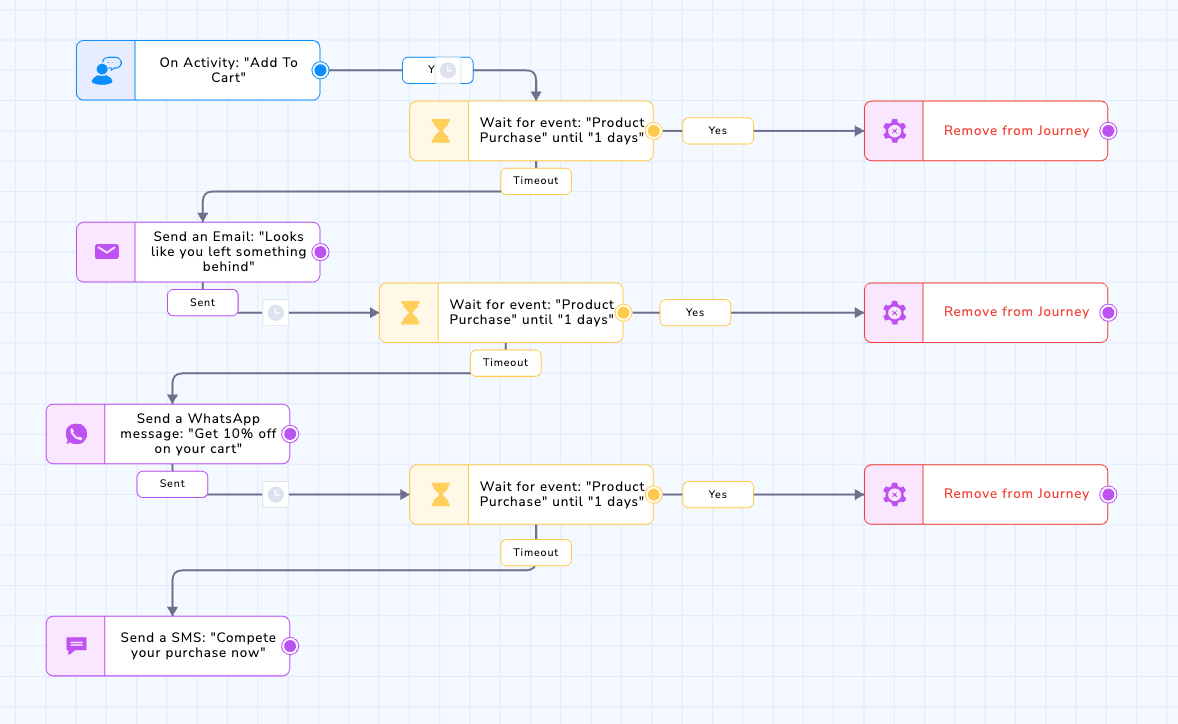This screenshot has height=724, width=1178.
Task: Select the Yes label on the middle wait branch
Action: (695, 312)
